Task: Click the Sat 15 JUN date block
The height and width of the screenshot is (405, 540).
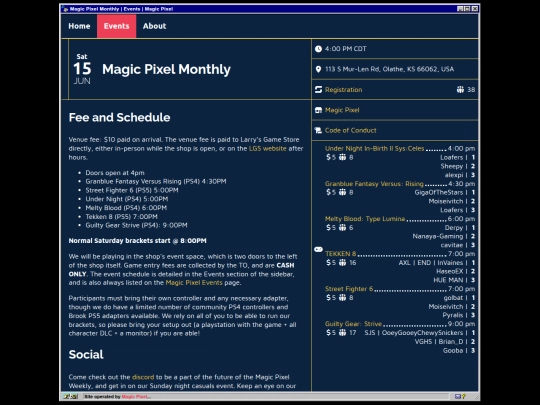Action: (82, 69)
